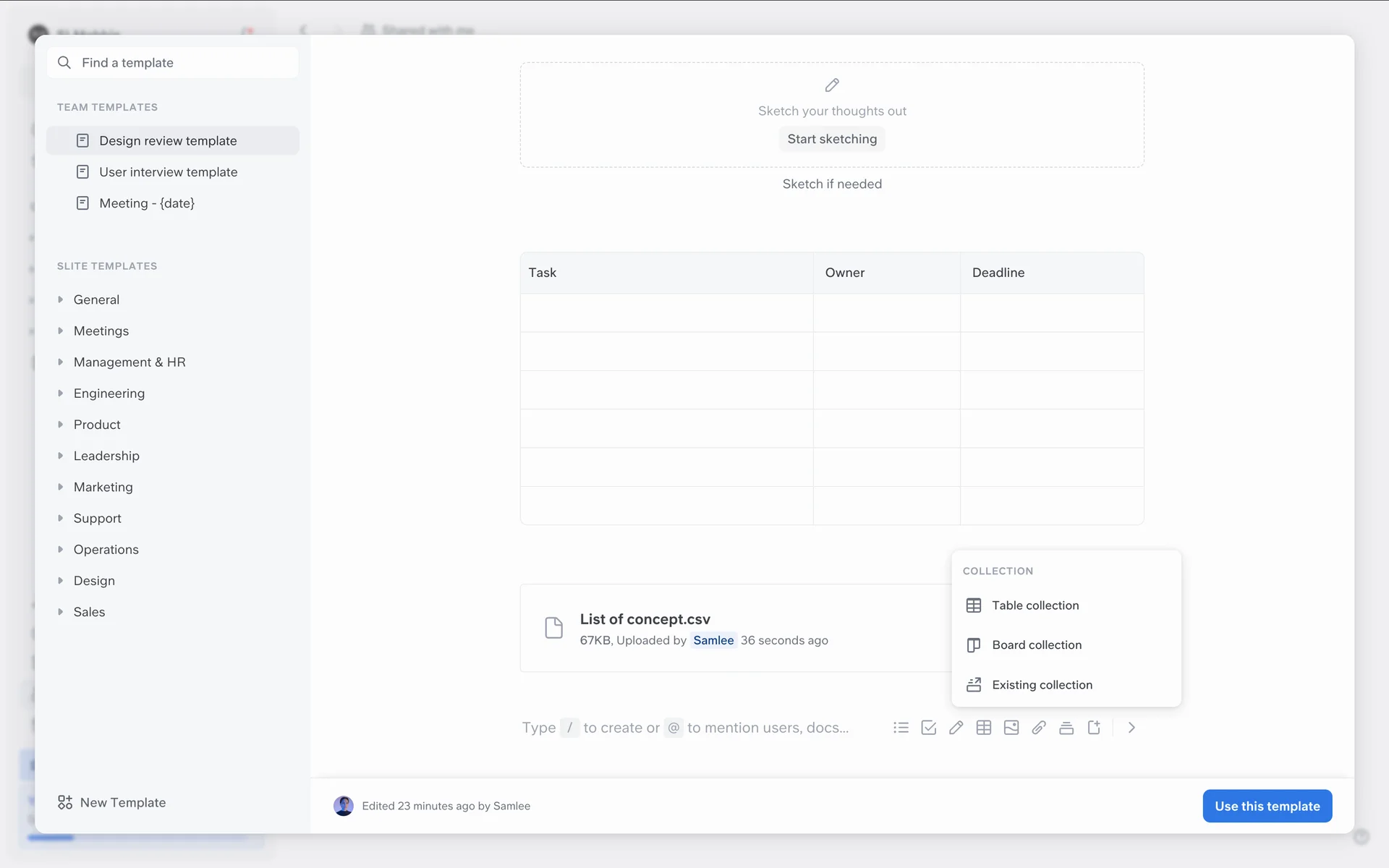
Task: Click the sketch pencil toolbar icon
Action: (956, 728)
